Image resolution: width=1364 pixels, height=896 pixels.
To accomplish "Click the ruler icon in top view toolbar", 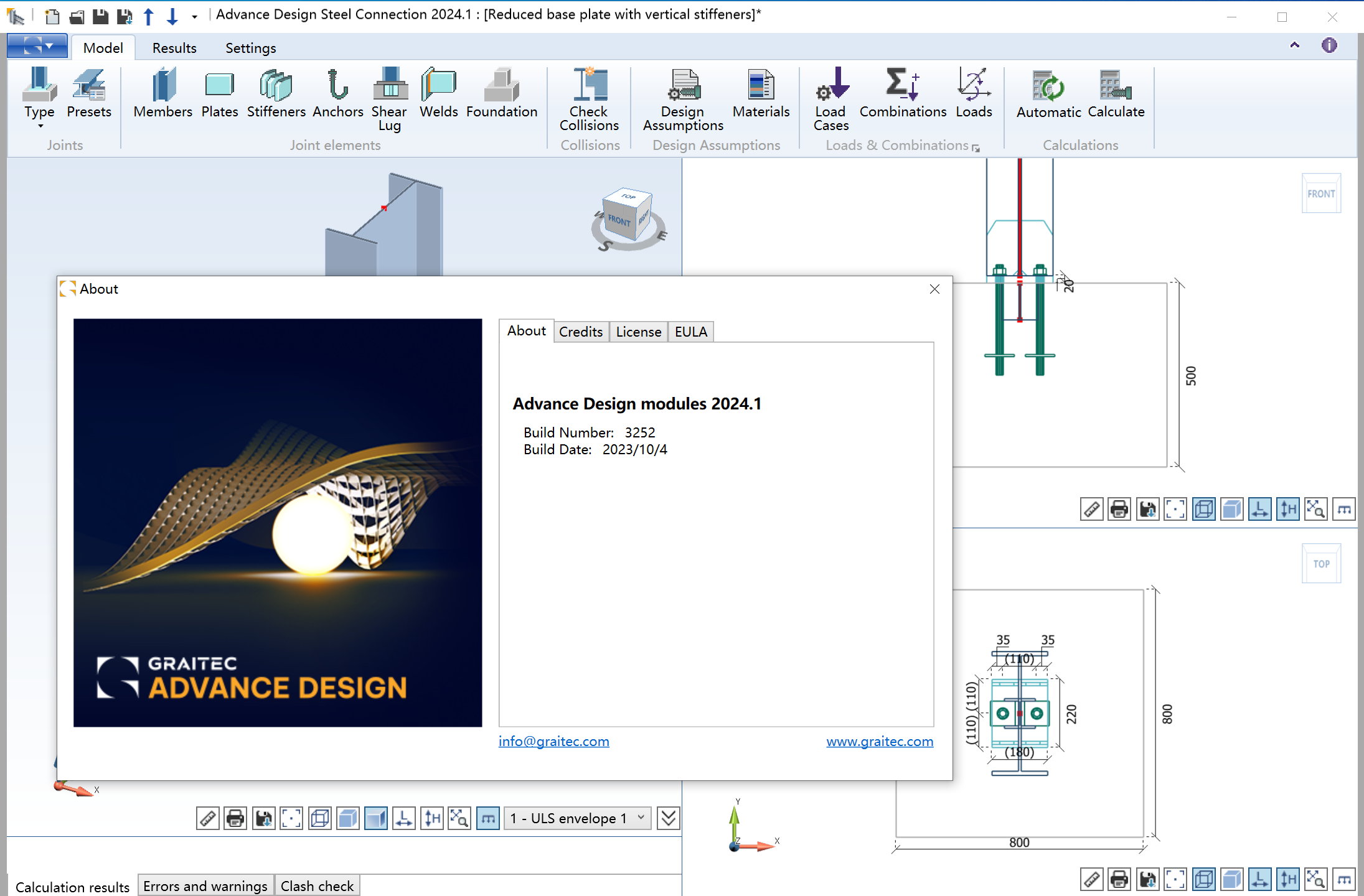I will (x=1092, y=879).
